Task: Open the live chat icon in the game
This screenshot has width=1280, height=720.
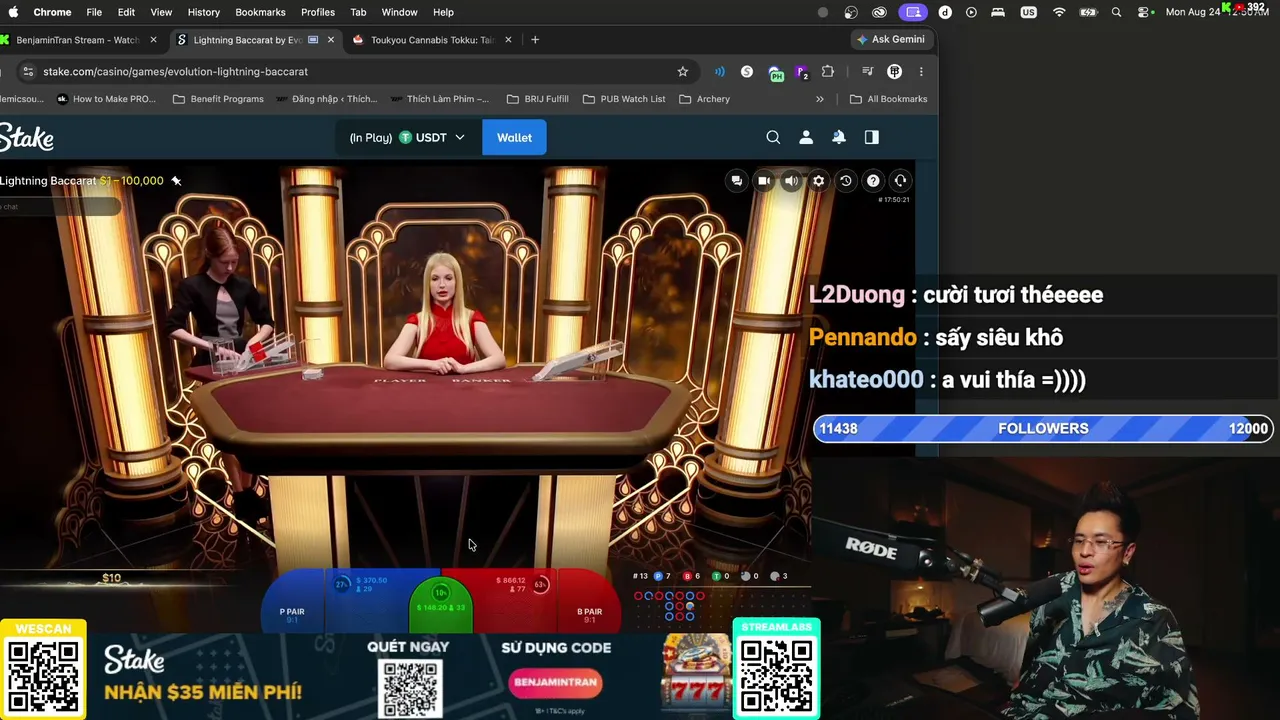Action: click(737, 181)
